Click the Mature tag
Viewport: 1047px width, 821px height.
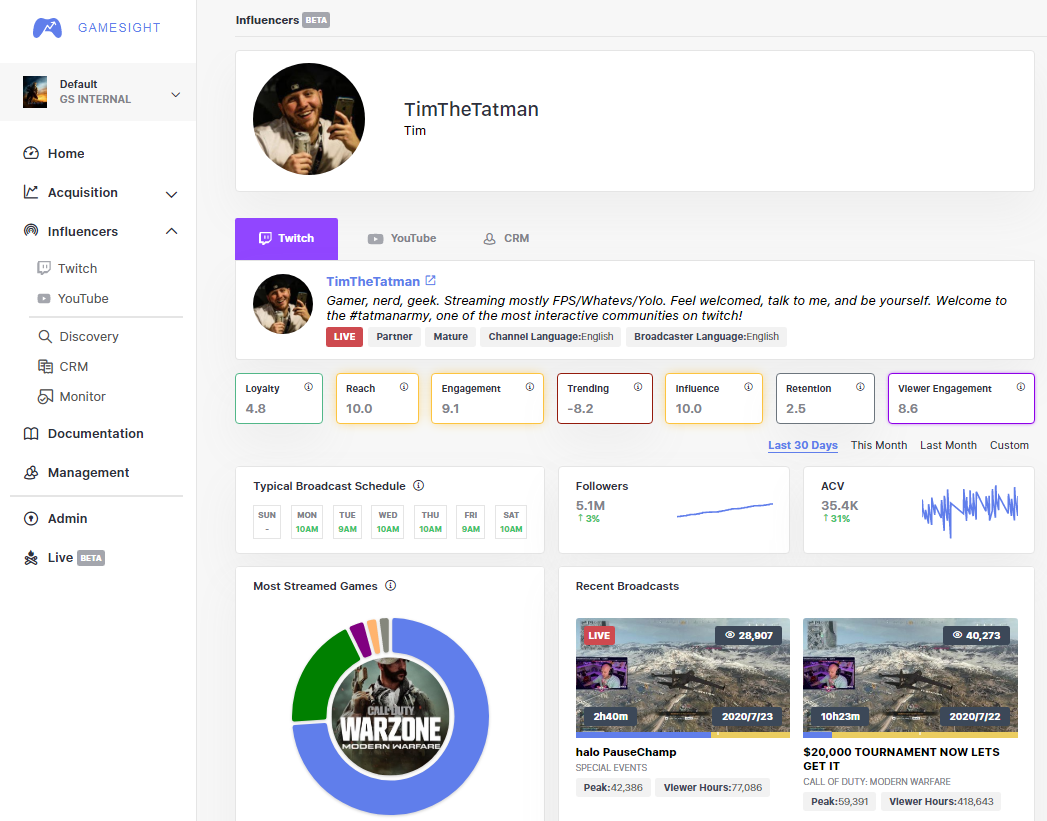point(451,336)
